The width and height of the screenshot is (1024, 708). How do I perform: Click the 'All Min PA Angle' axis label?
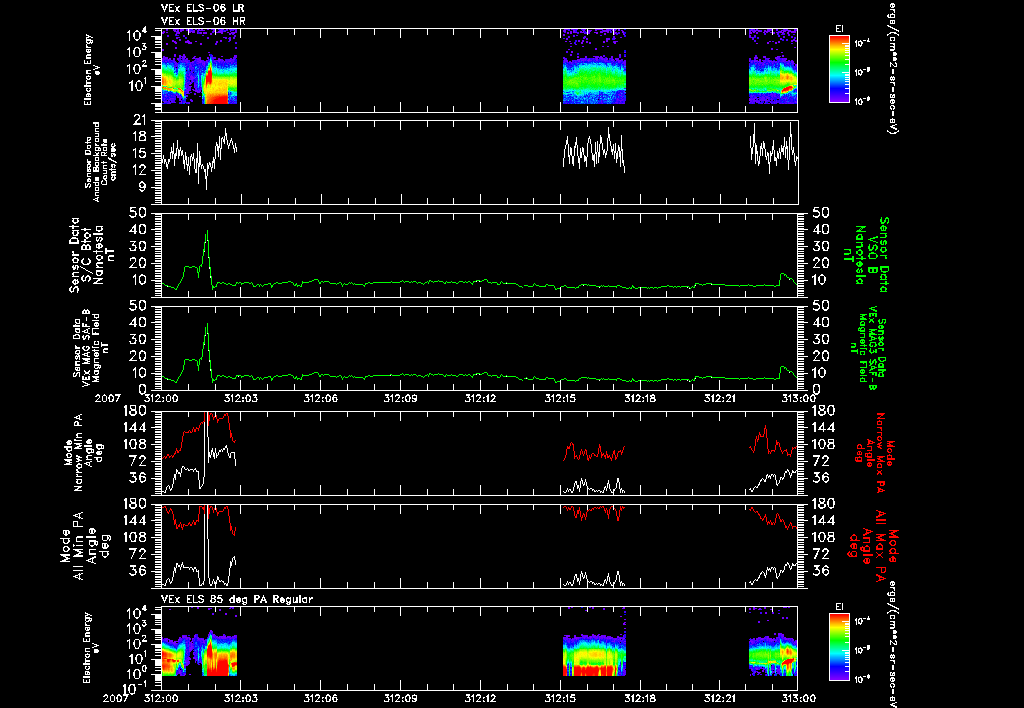pyautogui.click(x=85, y=545)
